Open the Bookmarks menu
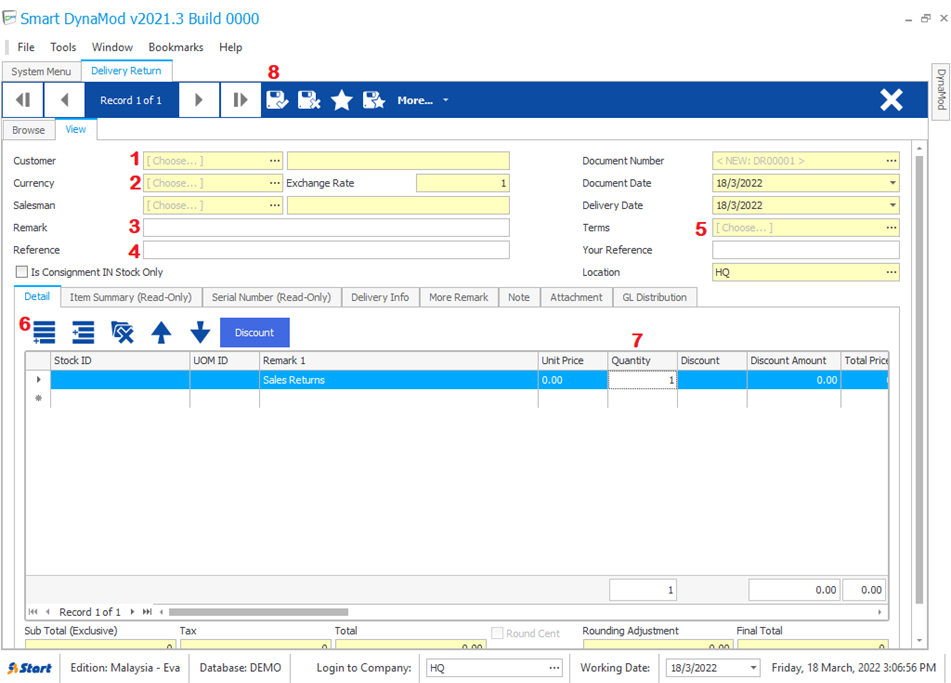 pyautogui.click(x=175, y=47)
